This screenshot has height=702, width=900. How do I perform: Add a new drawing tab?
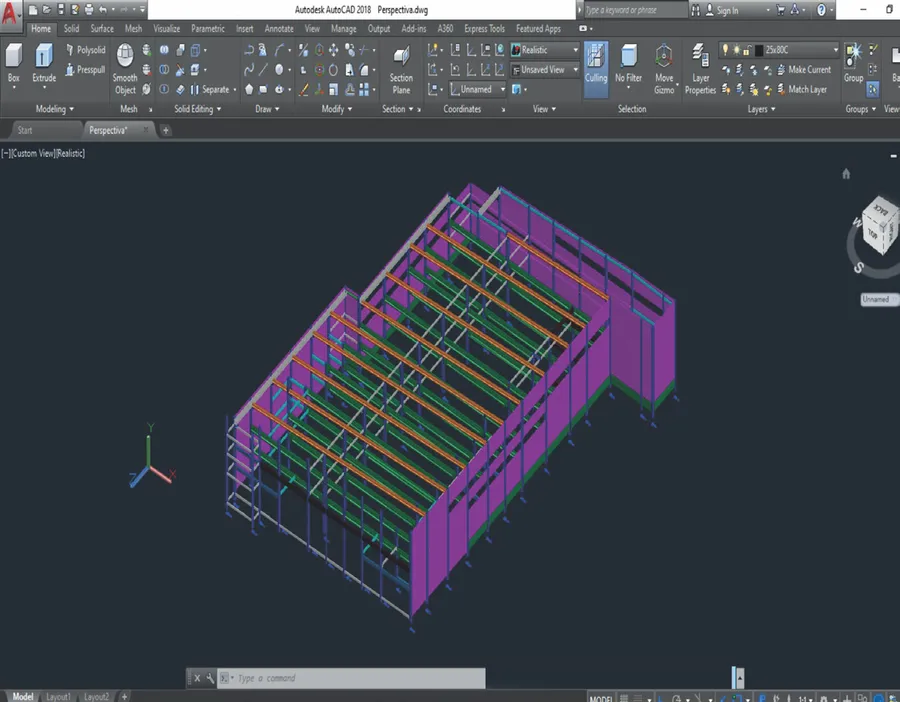[165, 130]
